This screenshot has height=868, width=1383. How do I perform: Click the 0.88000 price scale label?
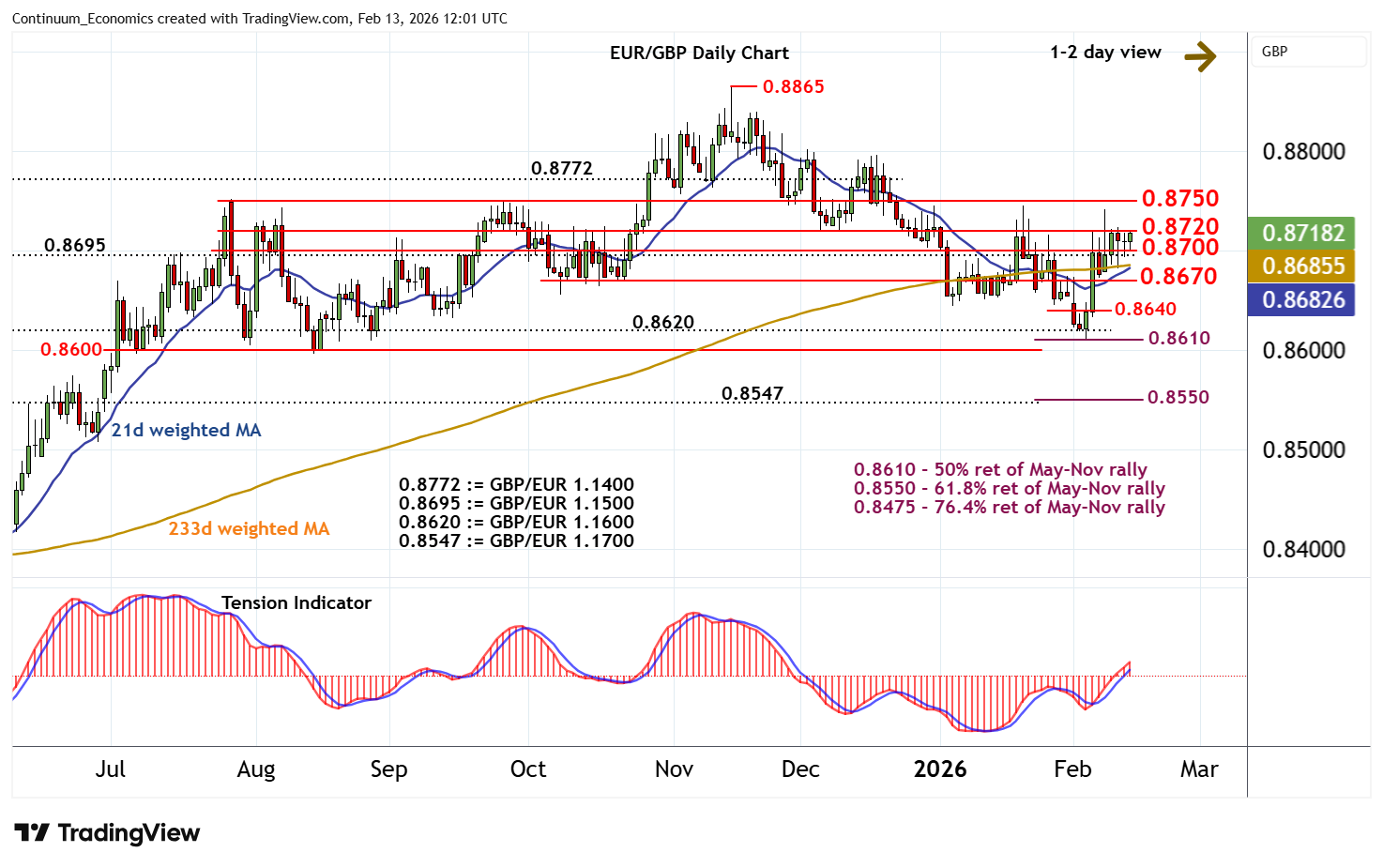click(1303, 152)
